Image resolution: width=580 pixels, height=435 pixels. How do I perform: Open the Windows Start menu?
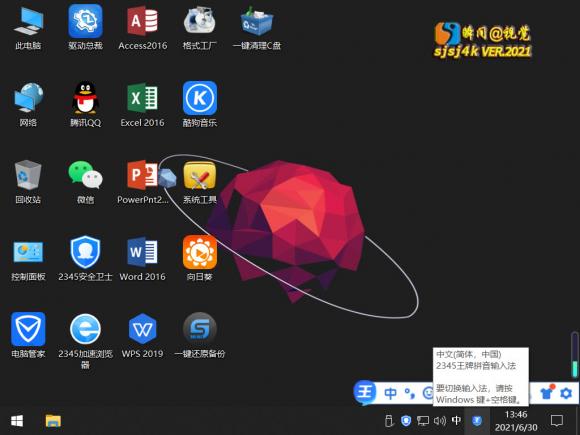pyautogui.click(x=17, y=421)
